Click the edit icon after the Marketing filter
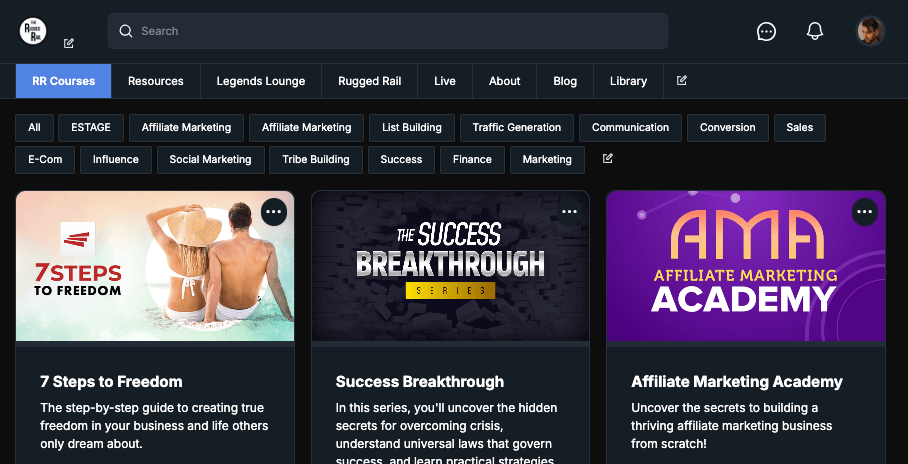Image resolution: width=908 pixels, height=464 pixels. coord(607,158)
